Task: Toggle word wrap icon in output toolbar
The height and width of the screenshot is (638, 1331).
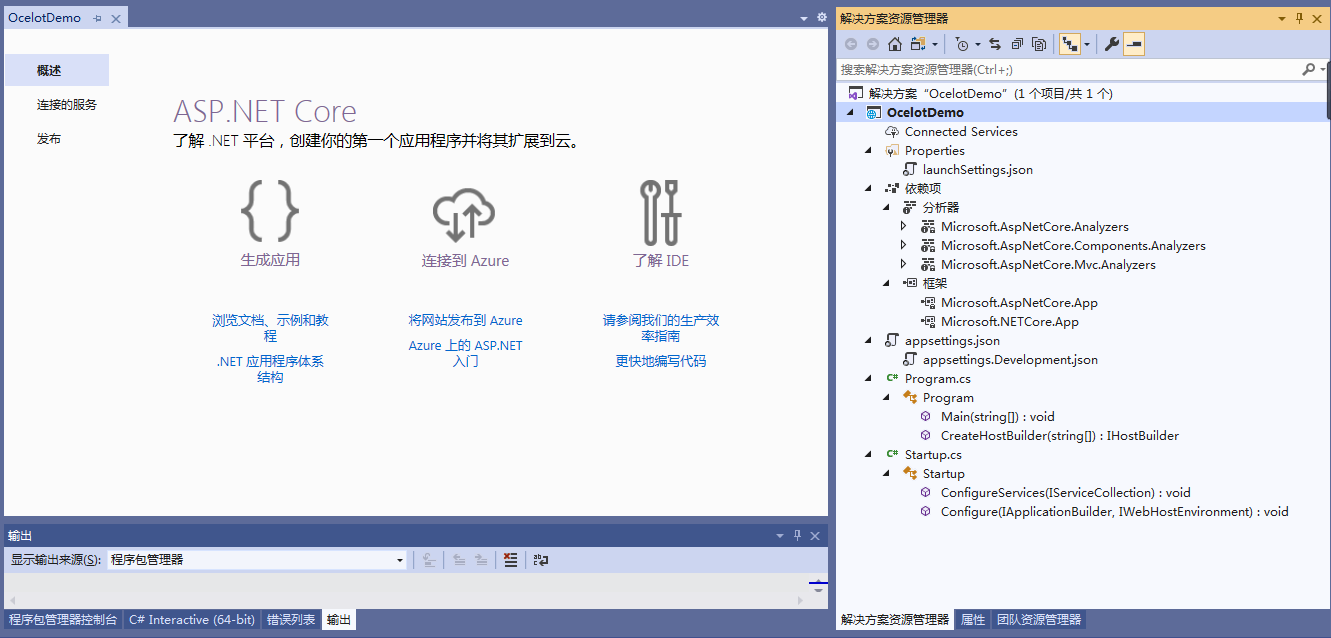Action: pos(541,560)
